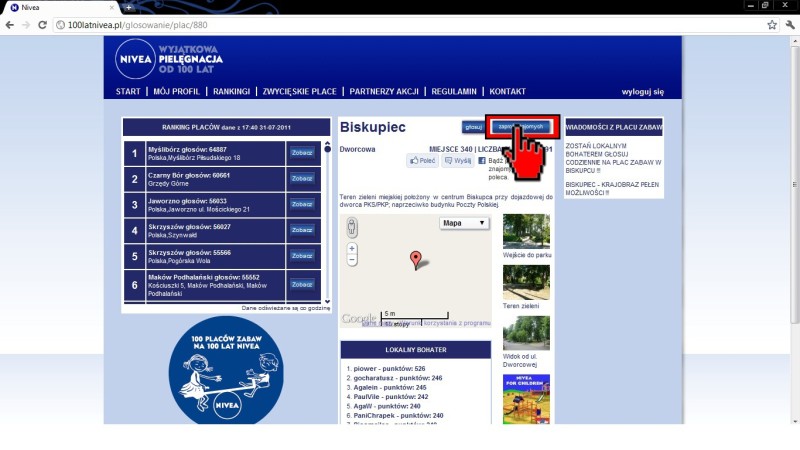Screen dimensions: 800x450
Task: Click the browser forward arrow
Action: [x=26, y=25]
